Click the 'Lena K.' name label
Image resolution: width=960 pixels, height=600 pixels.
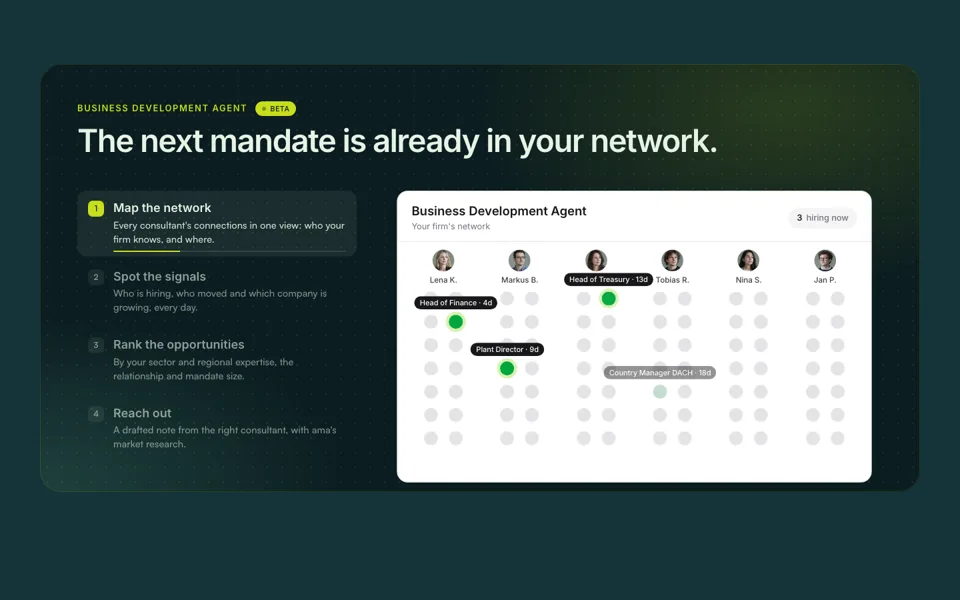point(443,280)
